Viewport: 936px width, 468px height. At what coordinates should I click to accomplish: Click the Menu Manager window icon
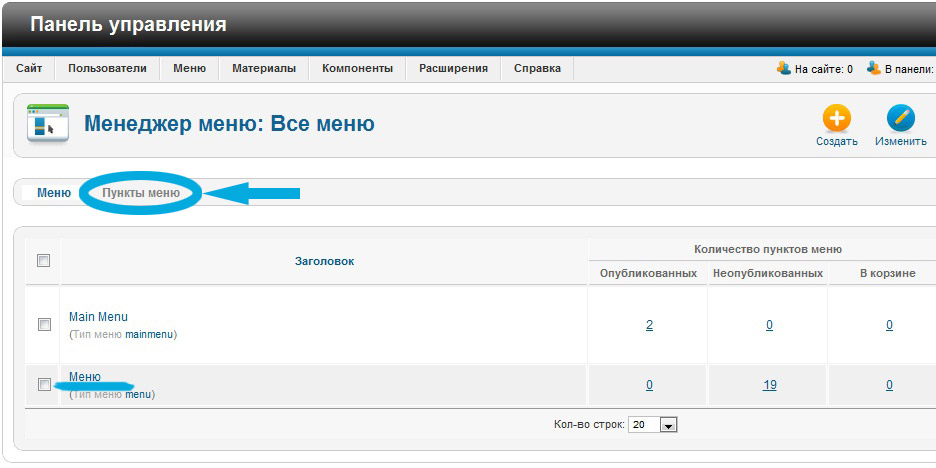click(x=47, y=124)
